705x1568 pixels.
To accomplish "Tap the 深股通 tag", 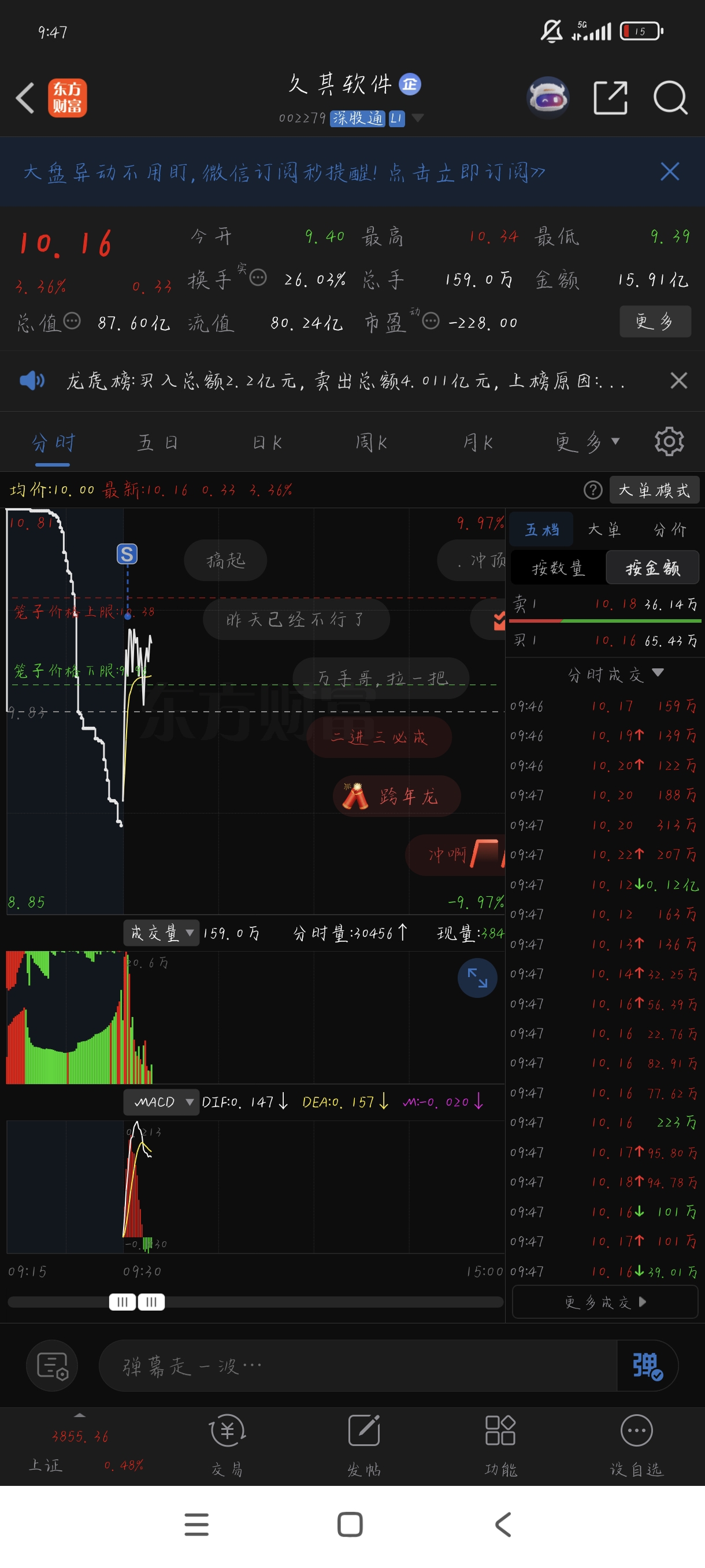I will click(x=358, y=118).
